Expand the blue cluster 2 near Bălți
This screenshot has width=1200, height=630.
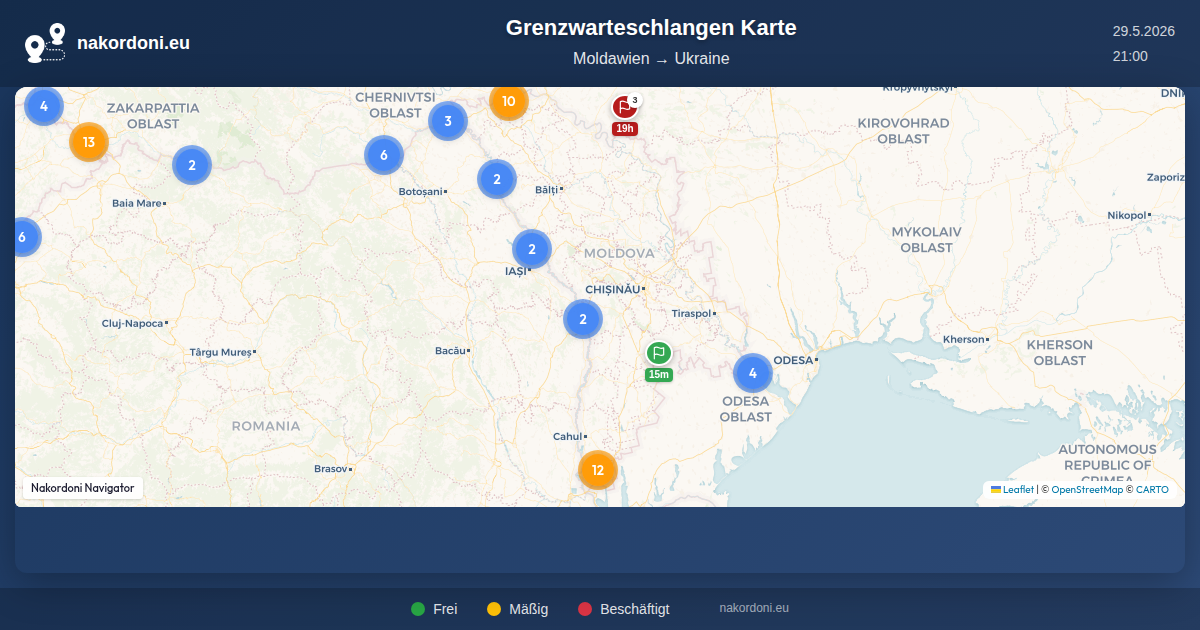point(497,179)
